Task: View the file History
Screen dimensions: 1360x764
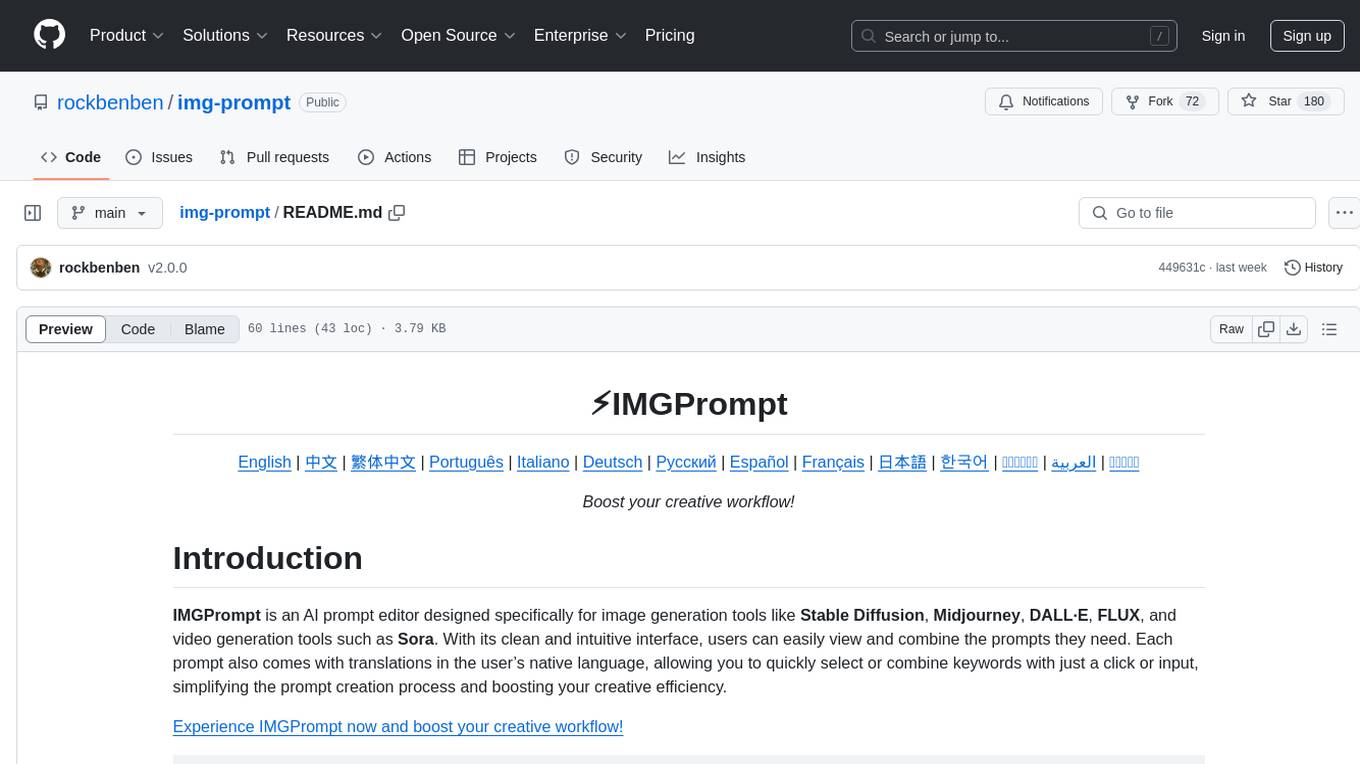Action: point(1313,268)
